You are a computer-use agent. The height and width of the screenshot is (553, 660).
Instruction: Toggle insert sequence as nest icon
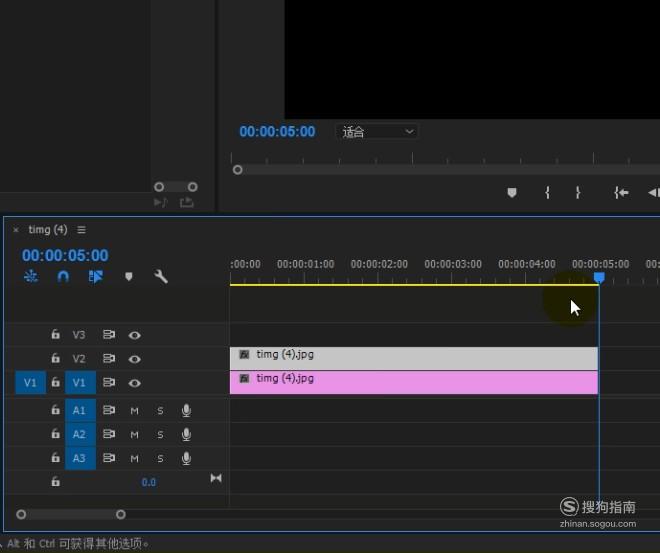pos(31,276)
